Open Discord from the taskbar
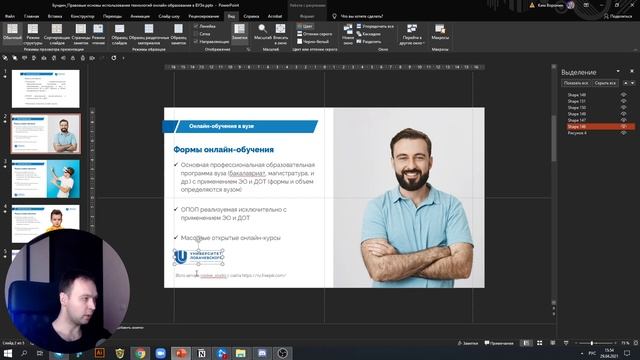Screen dimensions: 640x360 point(262,353)
